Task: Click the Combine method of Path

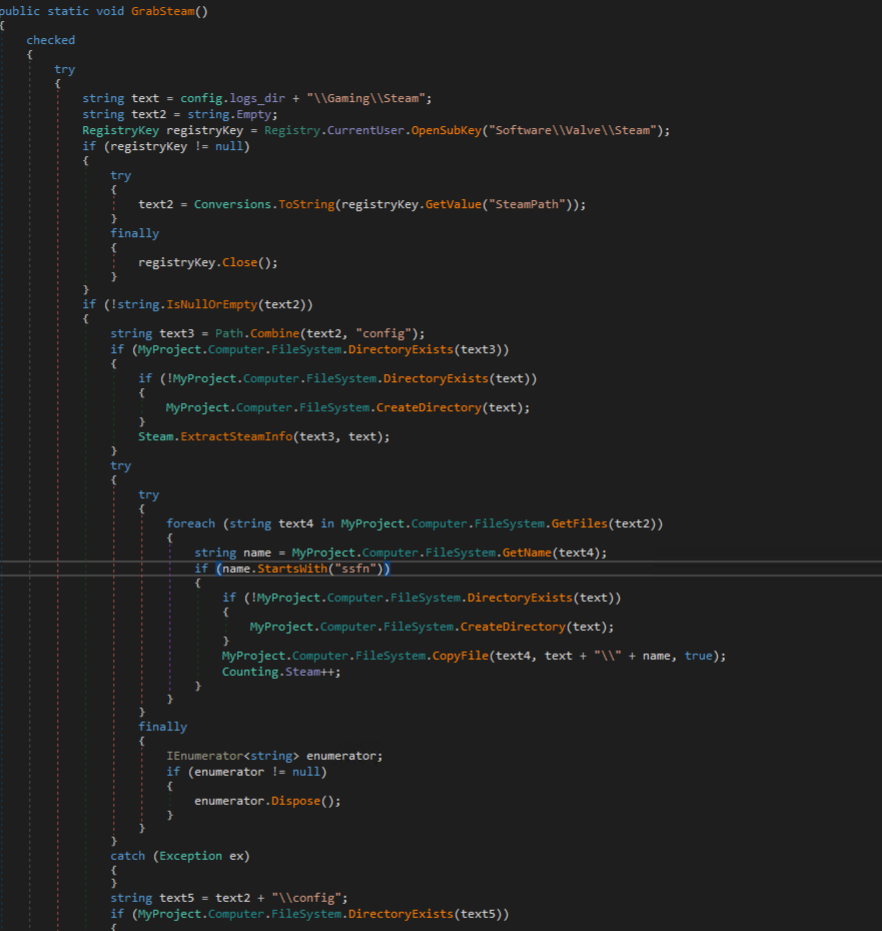Action: pyautogui.click(x=274, y=333)
